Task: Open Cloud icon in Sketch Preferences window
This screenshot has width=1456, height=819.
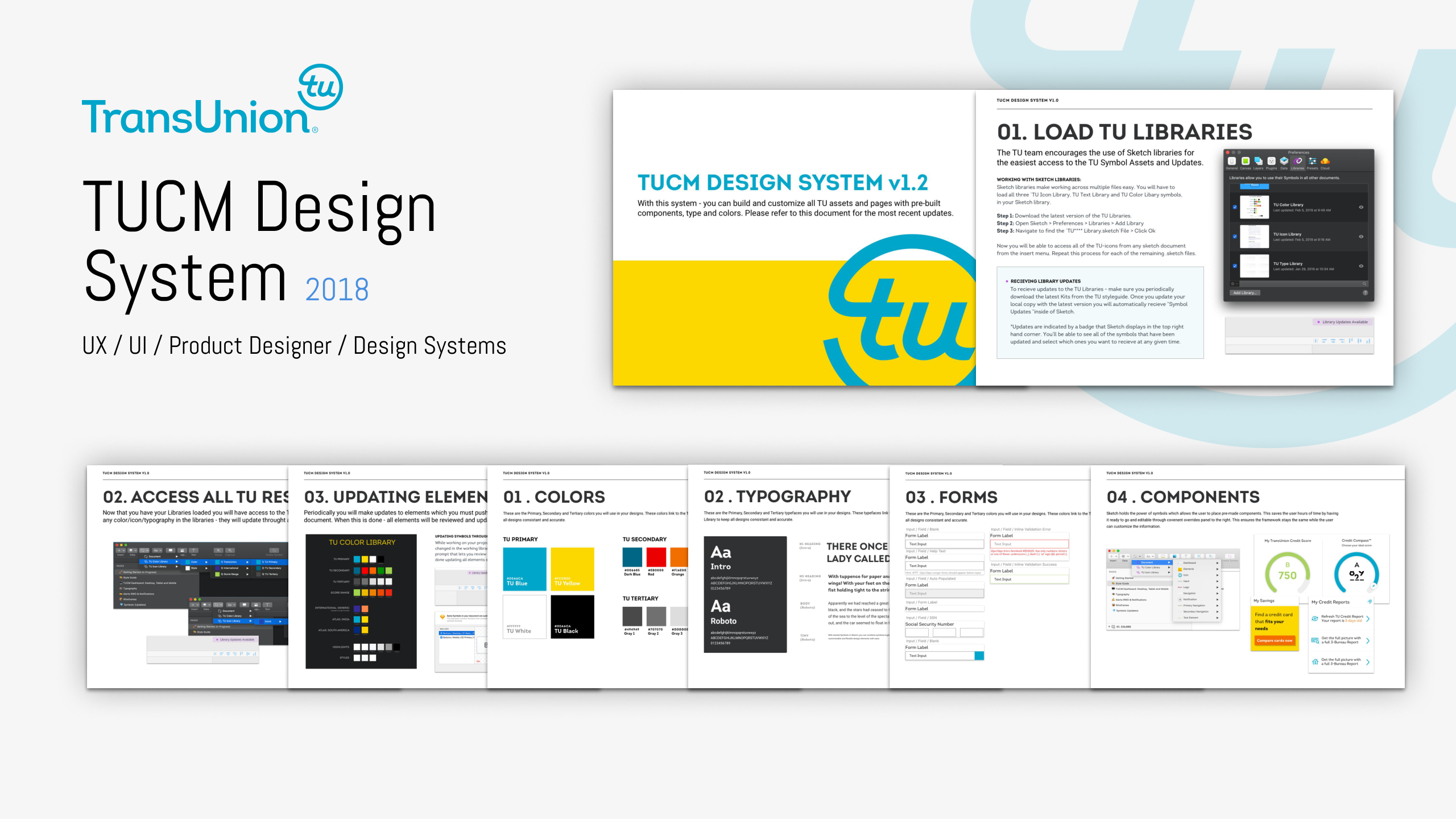Action: [1325, 161]
